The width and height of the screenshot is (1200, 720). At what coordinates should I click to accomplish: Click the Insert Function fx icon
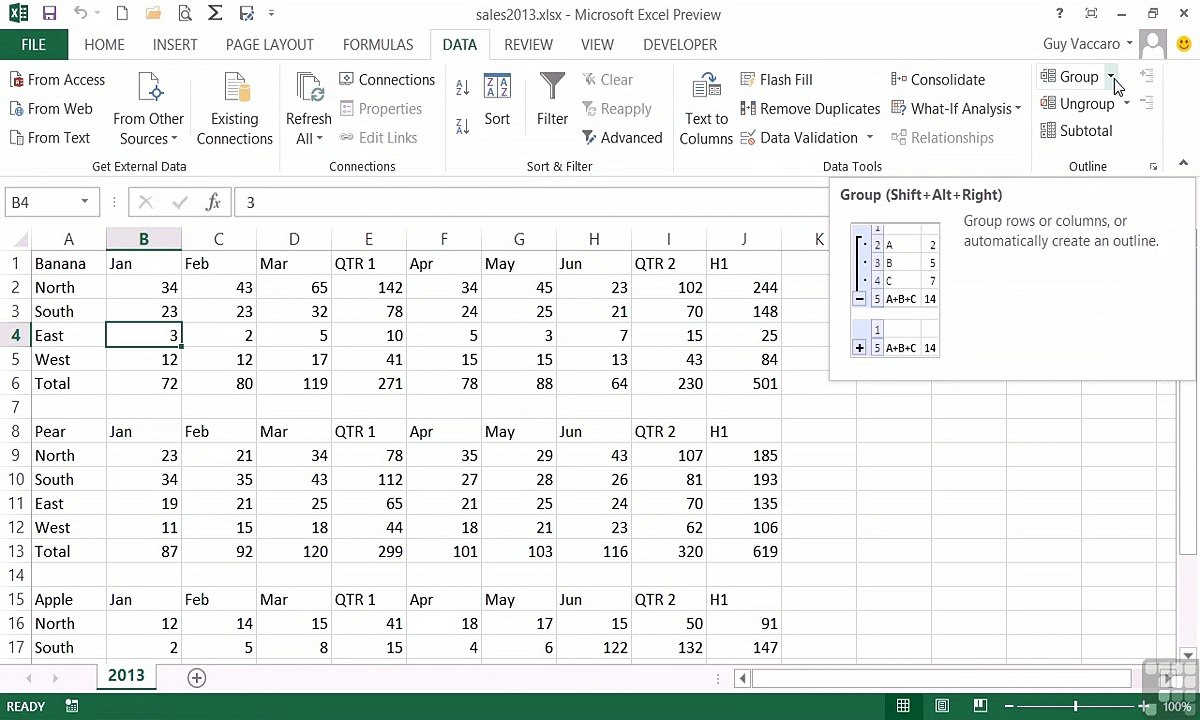pyautogui.click(x=213, y=202)
